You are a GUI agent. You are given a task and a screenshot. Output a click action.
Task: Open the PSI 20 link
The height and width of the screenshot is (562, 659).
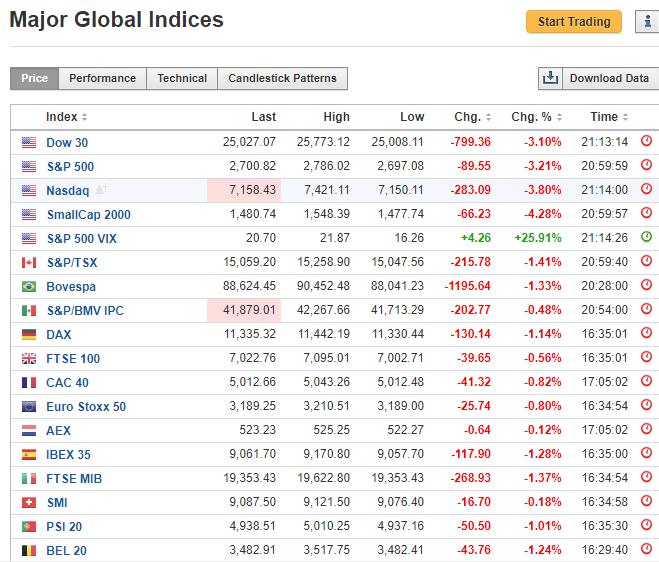64,526
